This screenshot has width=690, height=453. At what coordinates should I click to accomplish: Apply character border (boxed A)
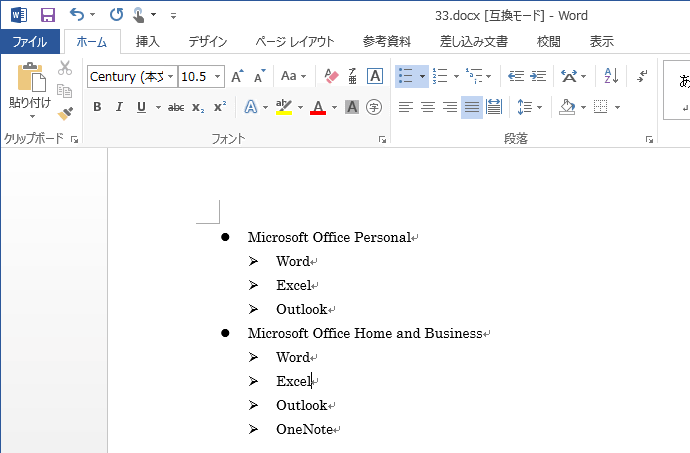tap(375, 77)
